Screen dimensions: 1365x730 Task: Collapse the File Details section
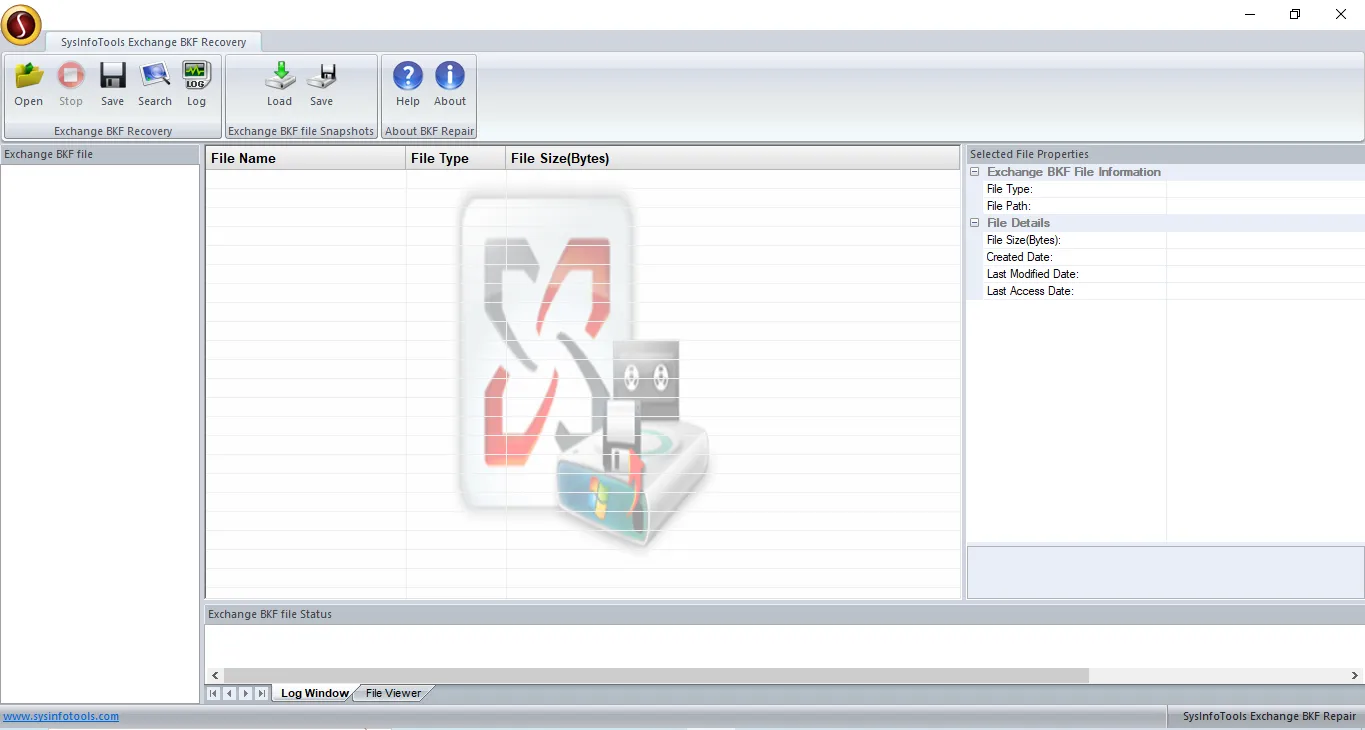tap(975, 223)
